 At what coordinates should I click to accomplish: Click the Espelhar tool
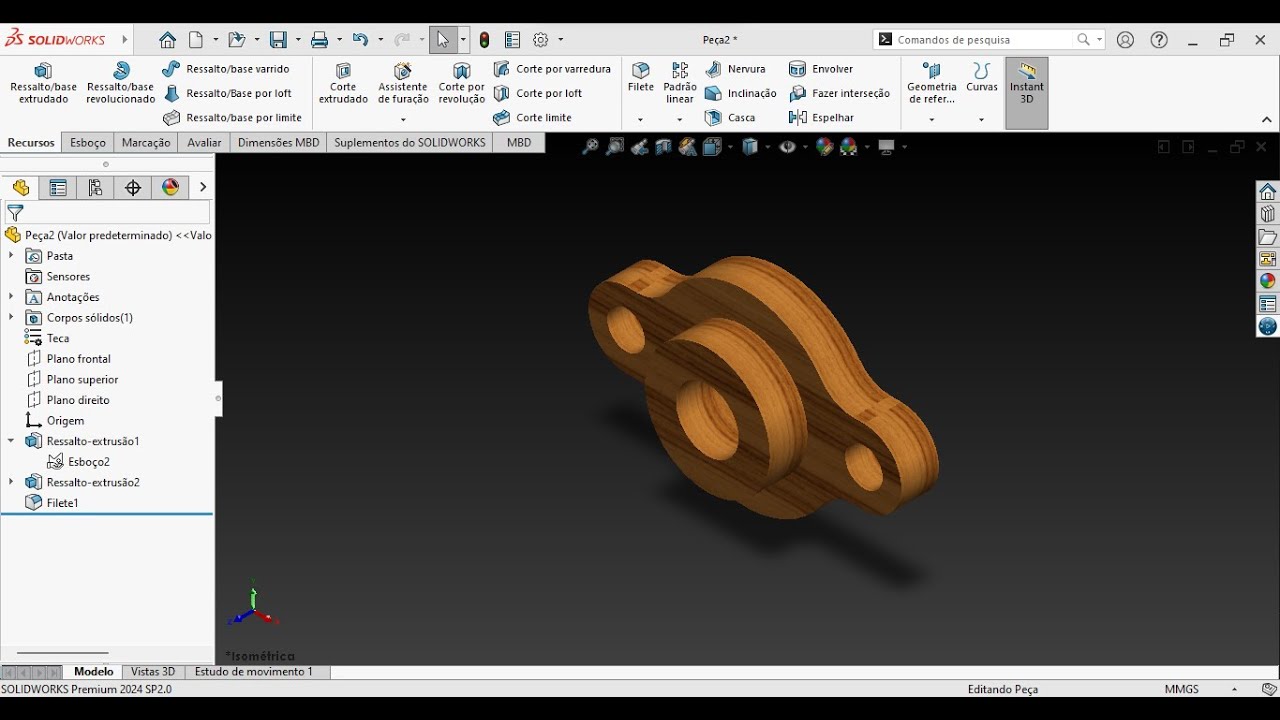click(822, 118)
